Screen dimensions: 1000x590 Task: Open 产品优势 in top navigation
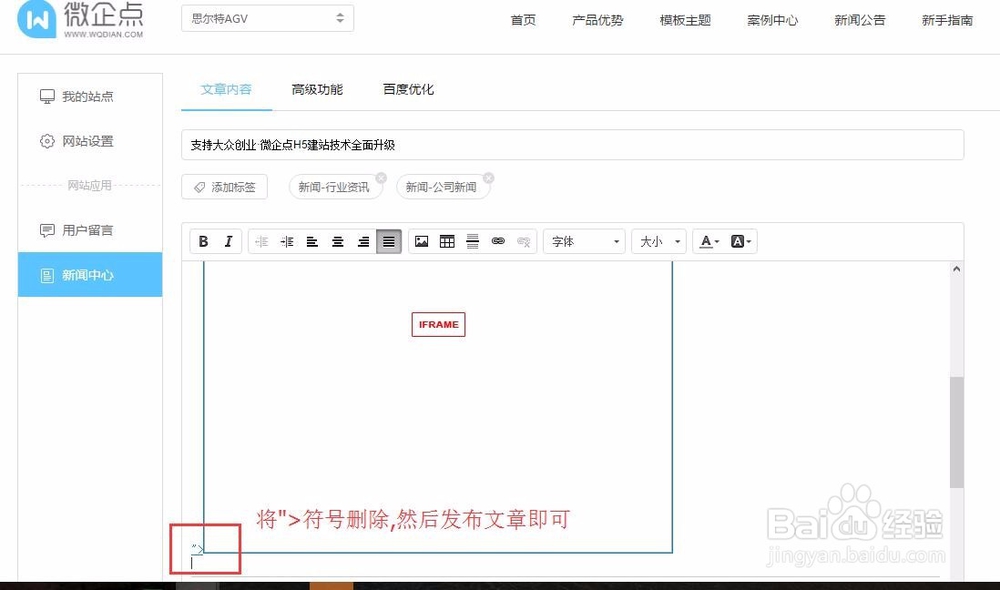[x=598, y=20]
